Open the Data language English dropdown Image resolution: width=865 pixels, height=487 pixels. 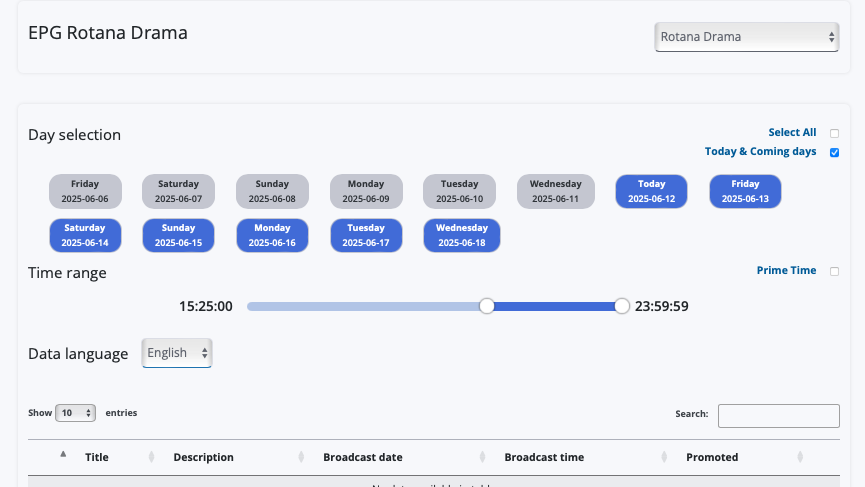click(177, 353)
